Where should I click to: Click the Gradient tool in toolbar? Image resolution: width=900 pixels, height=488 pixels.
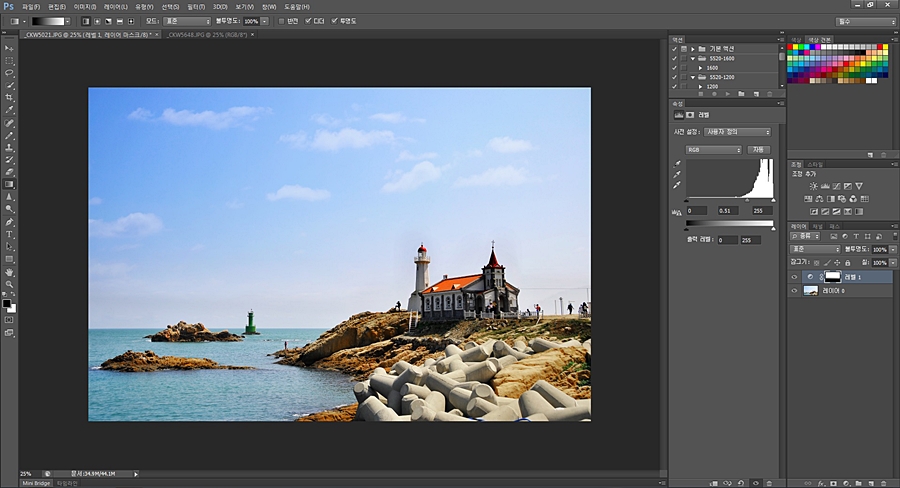[x=10, y=184]
